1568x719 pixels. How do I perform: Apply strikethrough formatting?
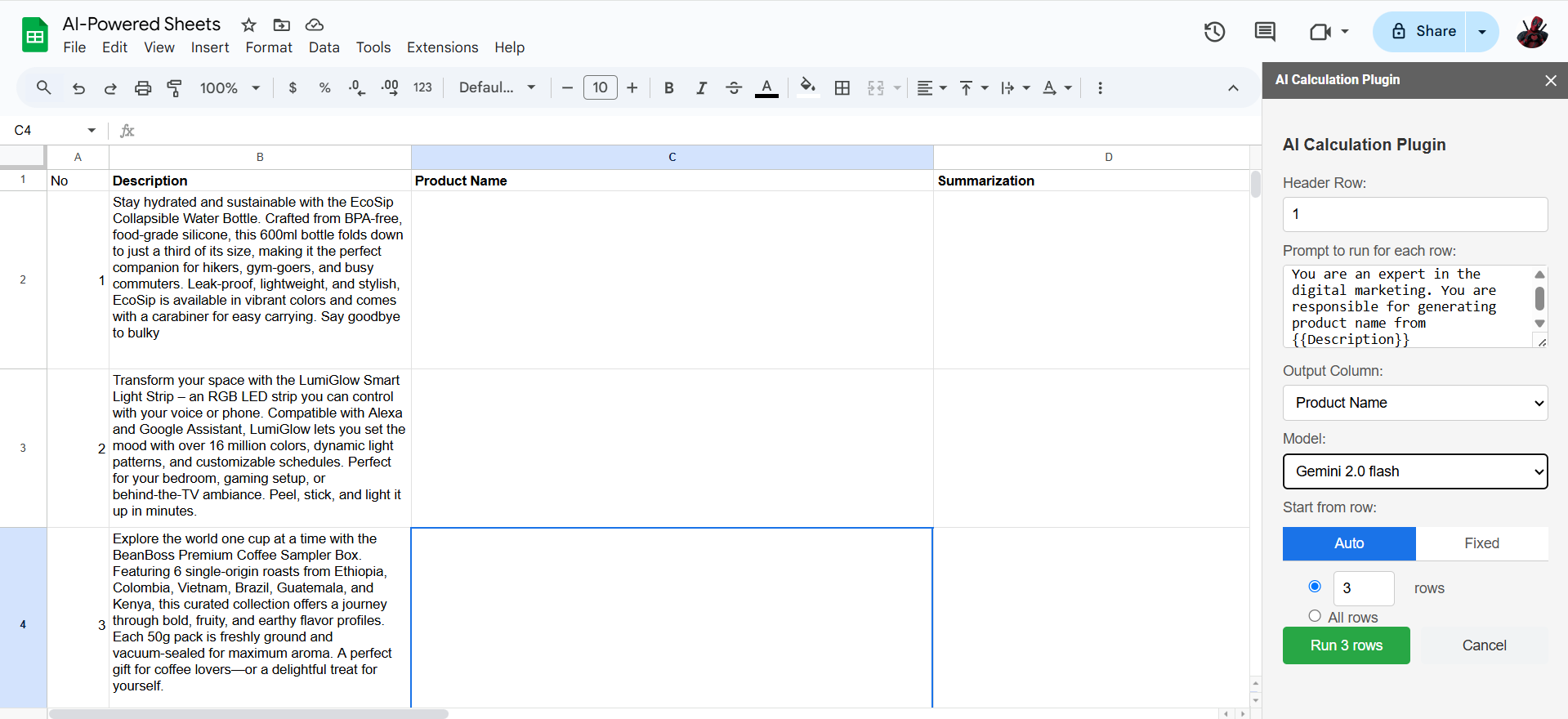tap(734, 88)
